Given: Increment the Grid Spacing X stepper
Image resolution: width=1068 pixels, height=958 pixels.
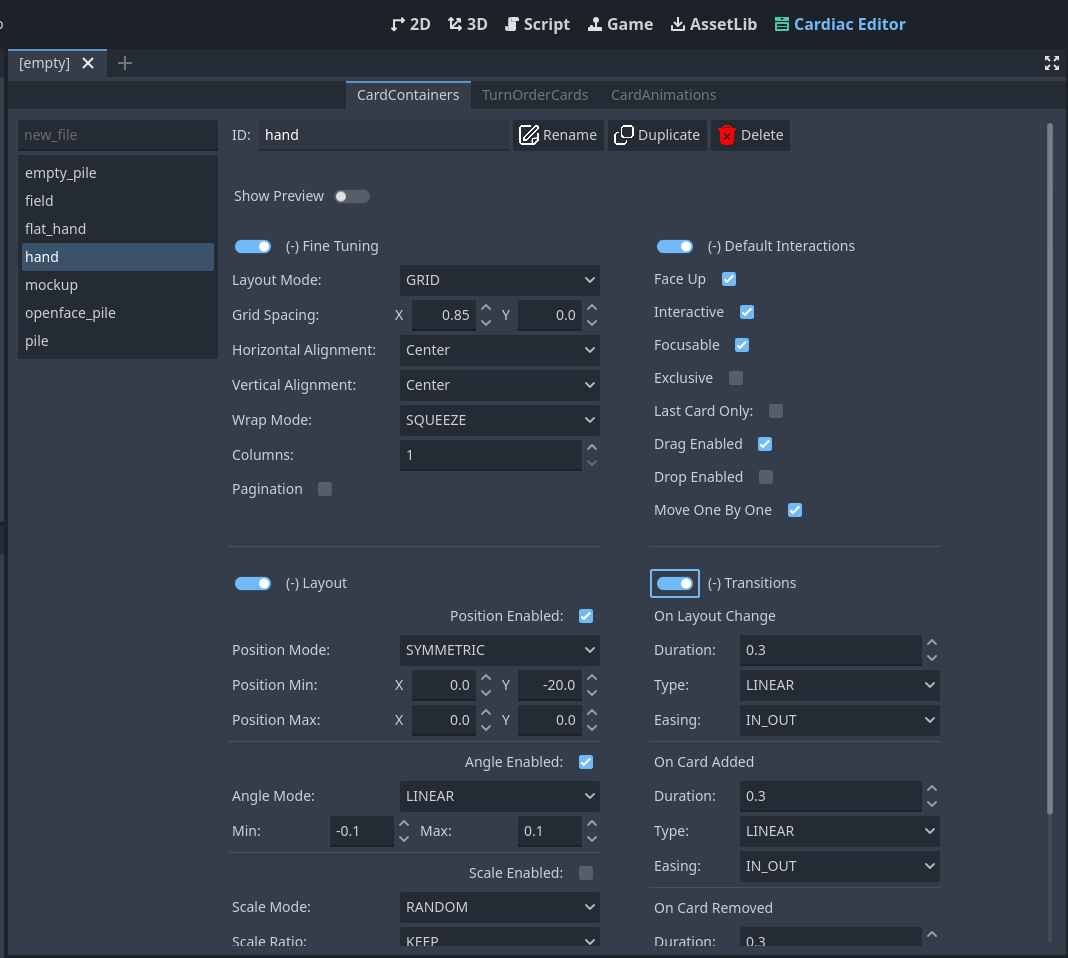Looking at the screenshot, I should pos(486,309).
